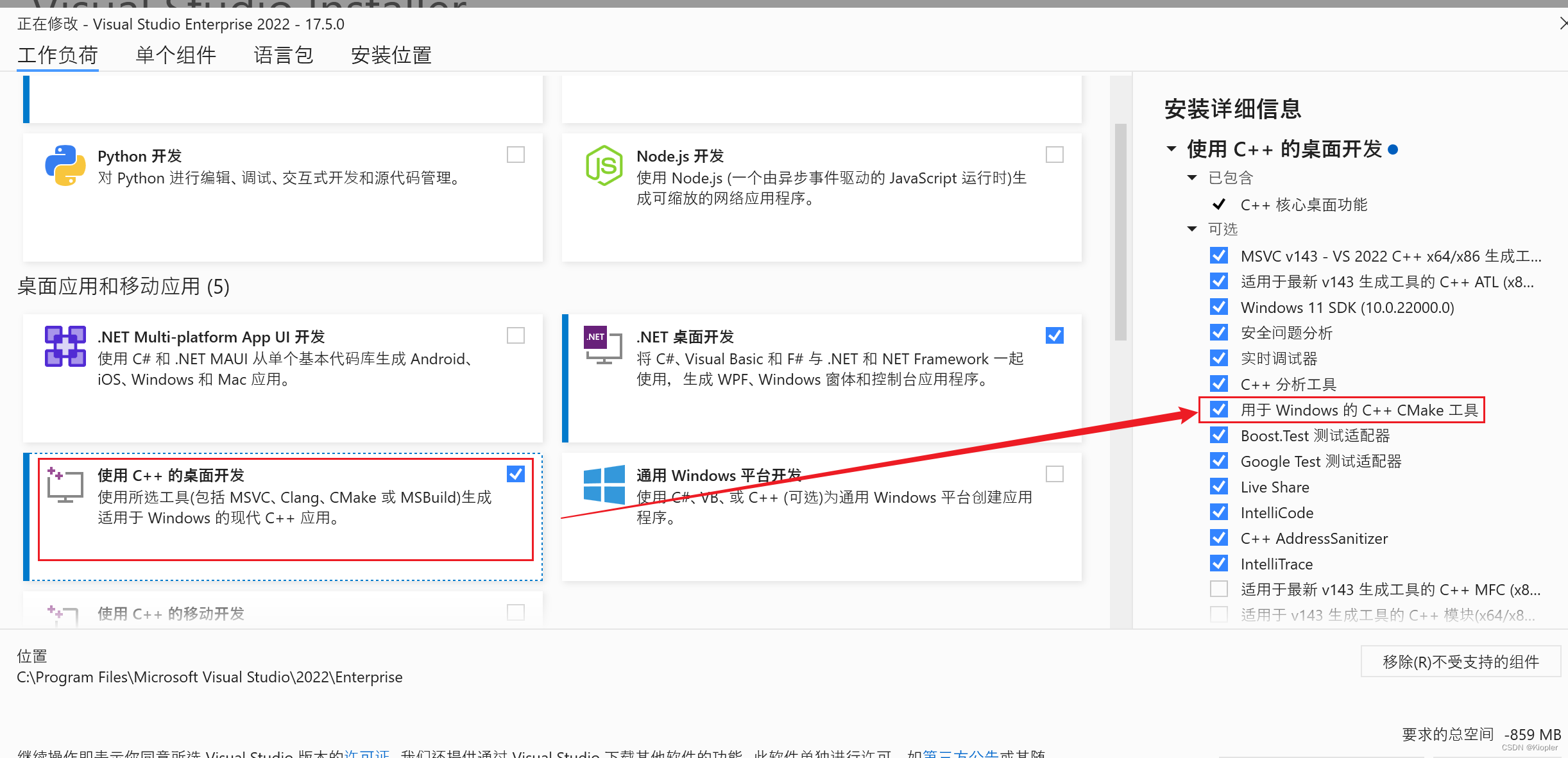The image size is (1568, 758).
Task: Select the Python 开发 workload card title
Action: (140, 156)
